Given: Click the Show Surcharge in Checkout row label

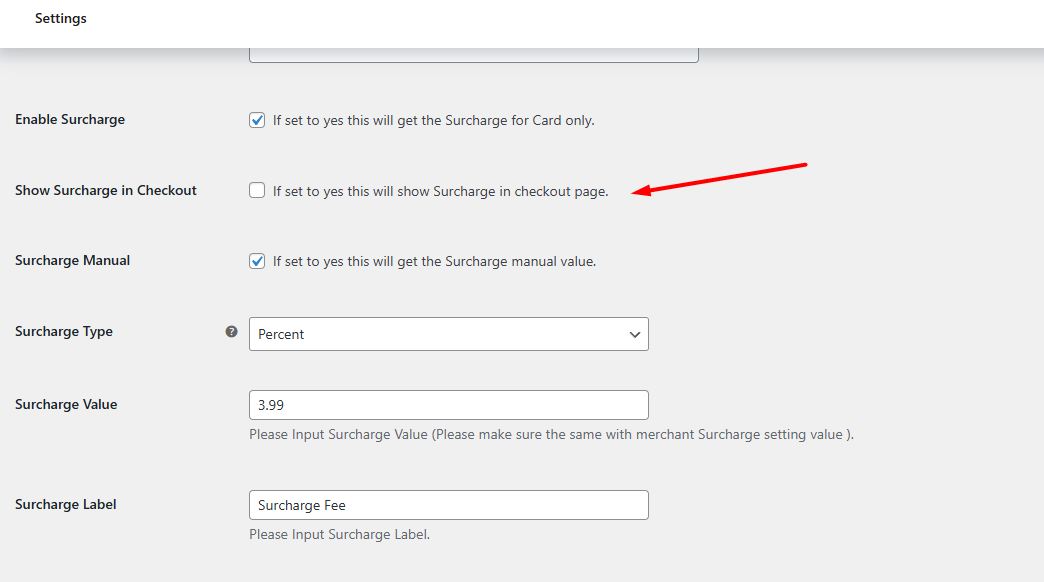Looking at the screenshot, I should click(x=106, y=190).
